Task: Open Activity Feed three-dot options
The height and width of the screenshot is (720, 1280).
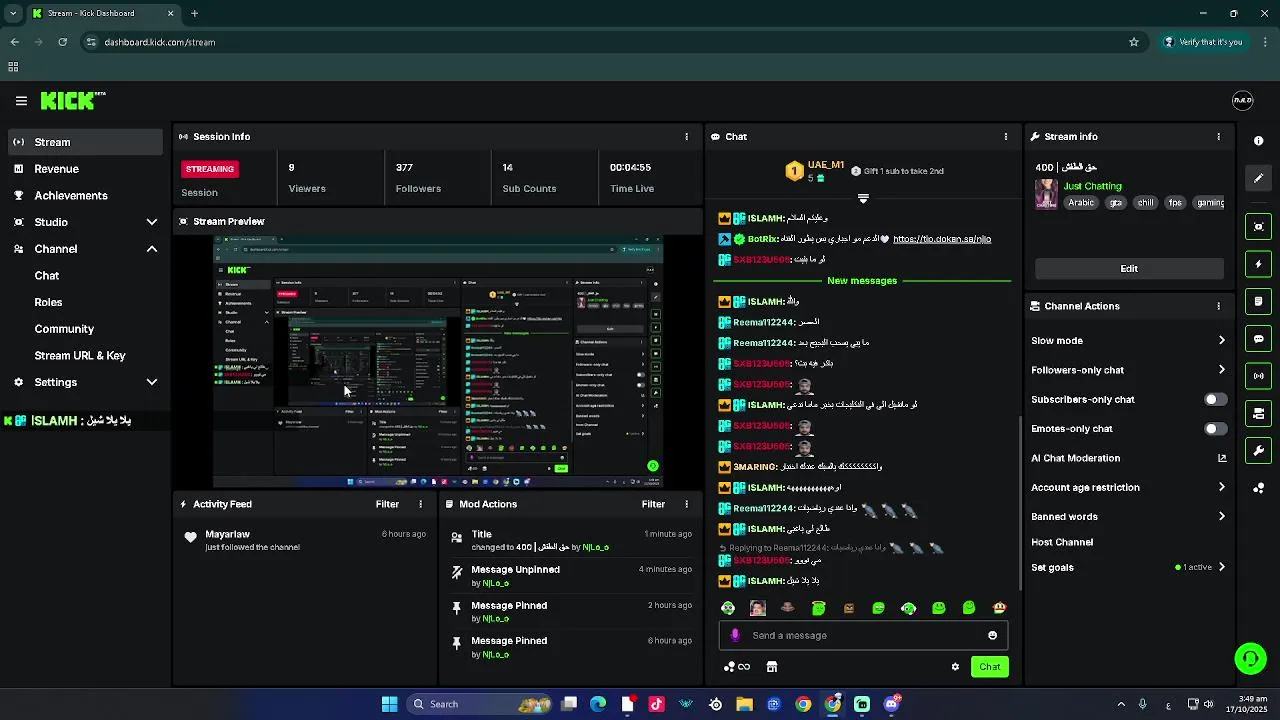Action: [x=420, y=505]
